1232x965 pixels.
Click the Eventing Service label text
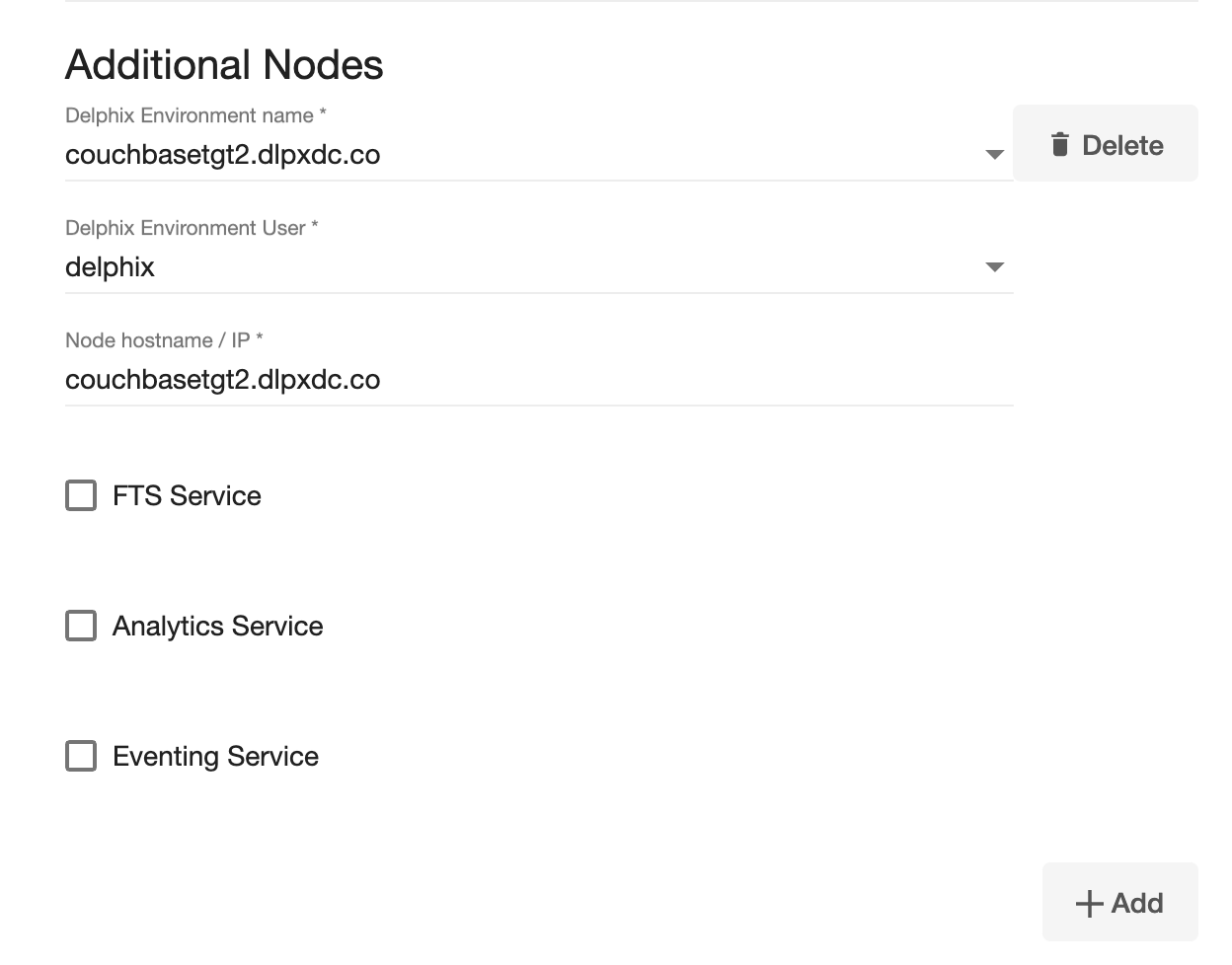[215, 756]
